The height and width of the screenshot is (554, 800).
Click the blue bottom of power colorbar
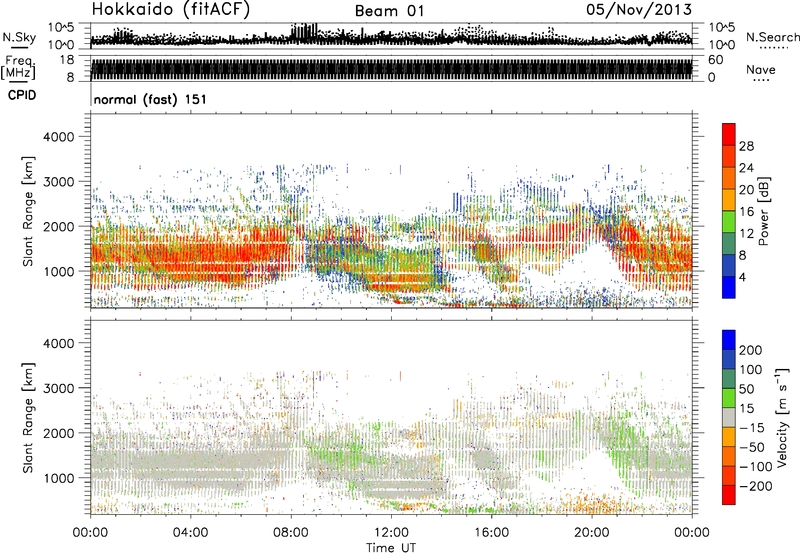pyautogui.click(x=729, y=288)
